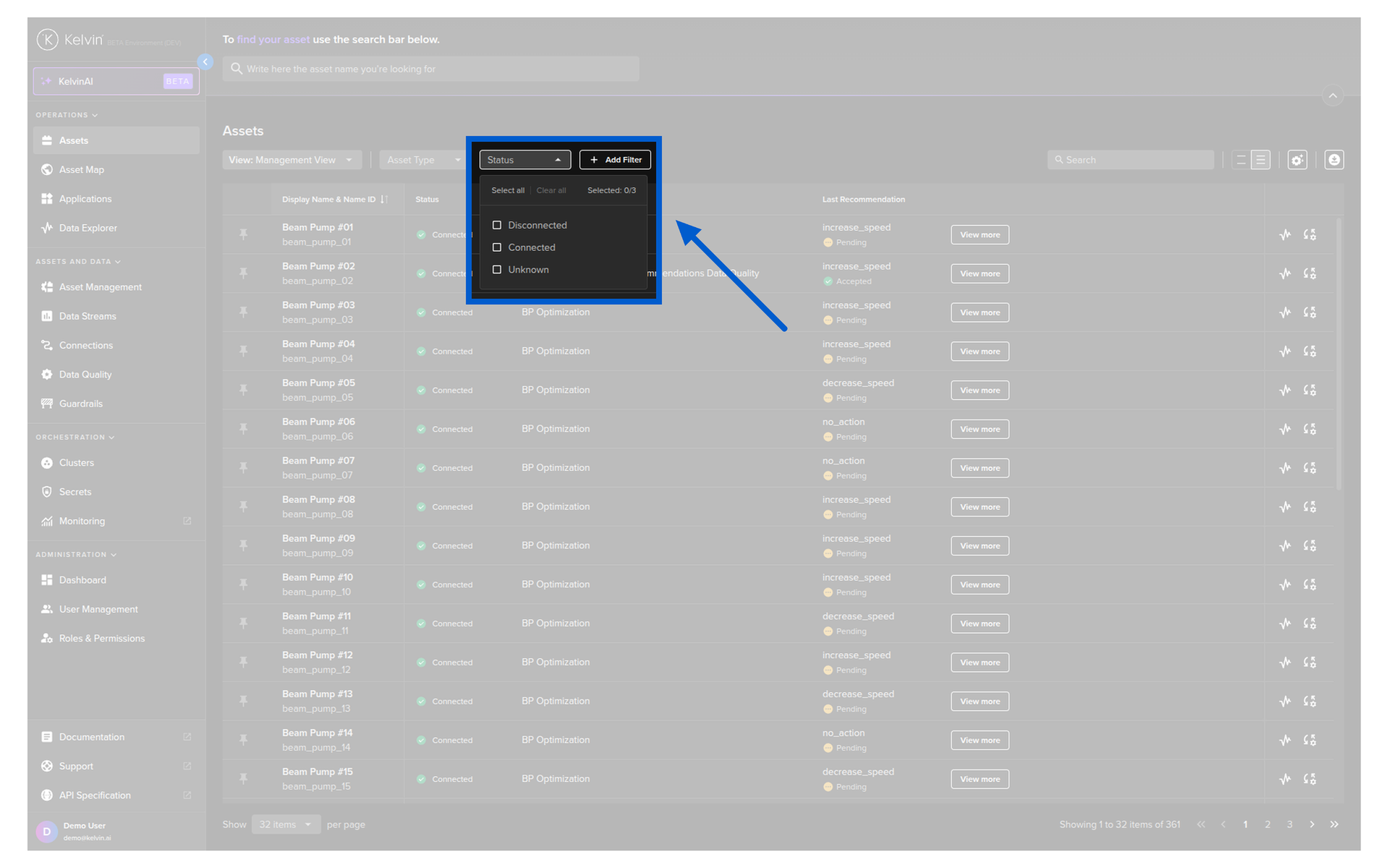
Task: Check the Unknown status option
Action: [497, 270]
